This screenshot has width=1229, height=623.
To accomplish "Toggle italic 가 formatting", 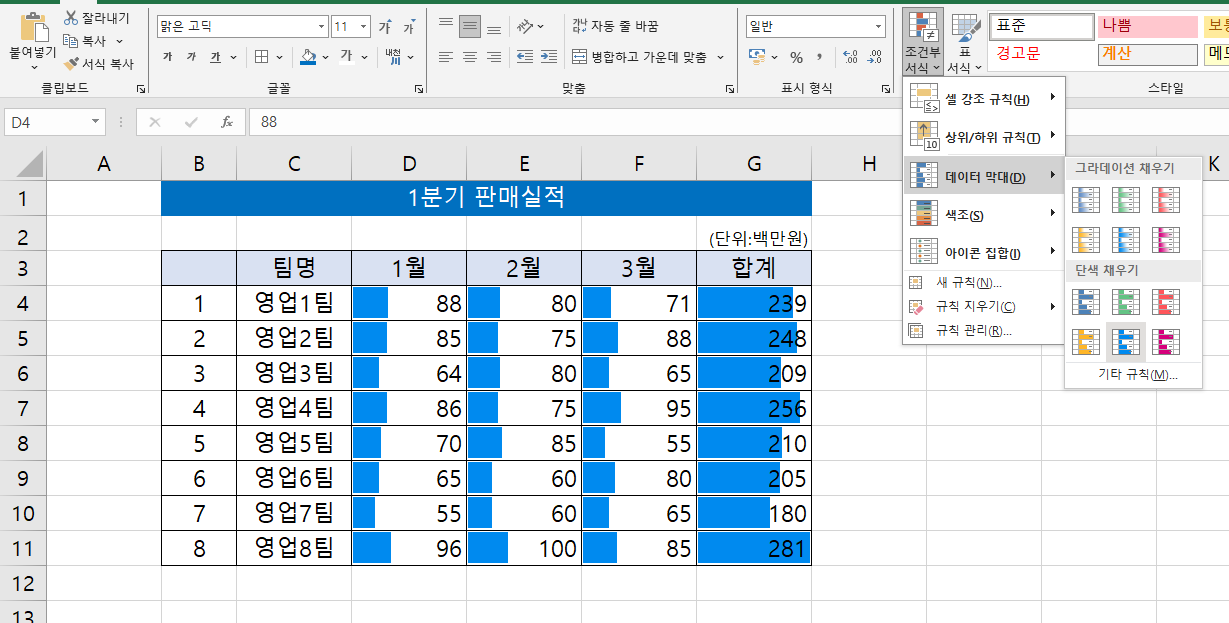I will [191, 57].
